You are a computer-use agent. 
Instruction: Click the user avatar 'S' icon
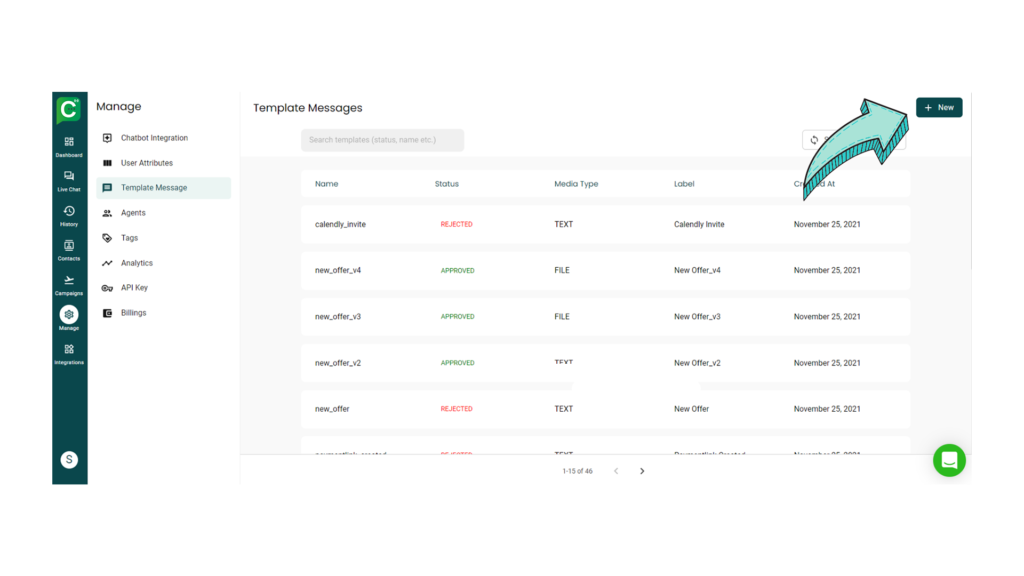point(69,460)
